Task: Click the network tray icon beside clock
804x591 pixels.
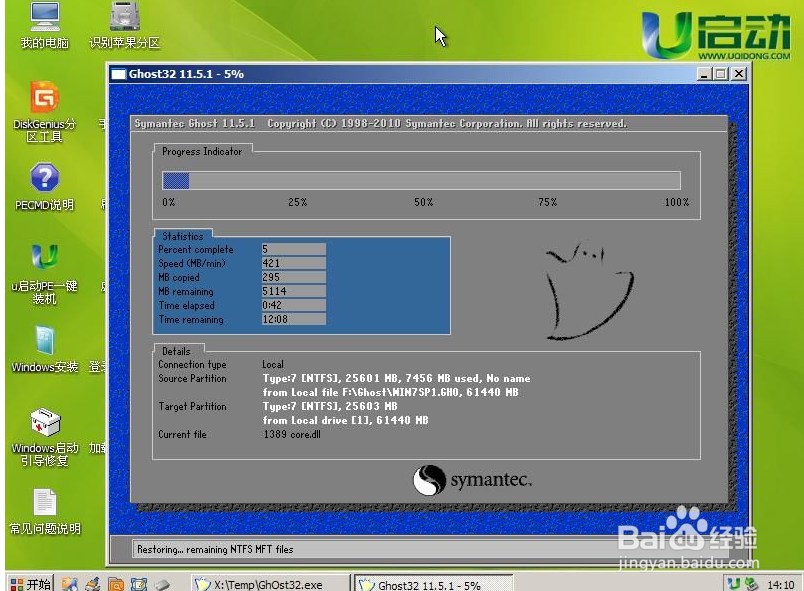Action: coord(751,584)
